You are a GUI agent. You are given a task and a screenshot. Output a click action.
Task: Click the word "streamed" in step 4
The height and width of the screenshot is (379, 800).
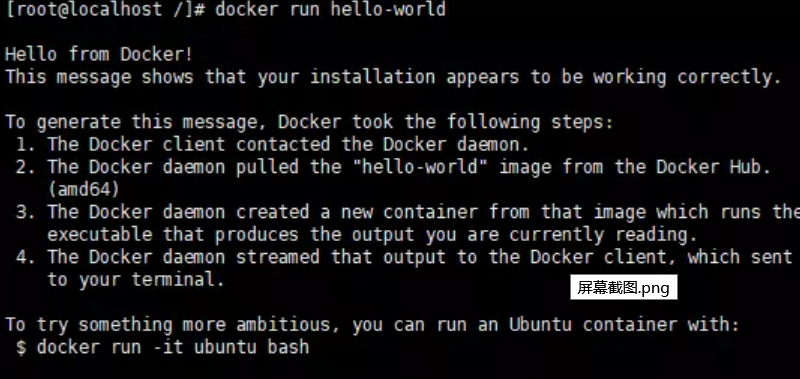278,257
